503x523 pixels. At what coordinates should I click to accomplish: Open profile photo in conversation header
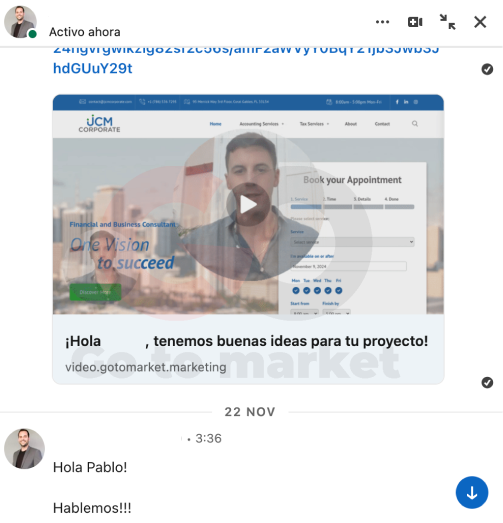click(20, 22)
